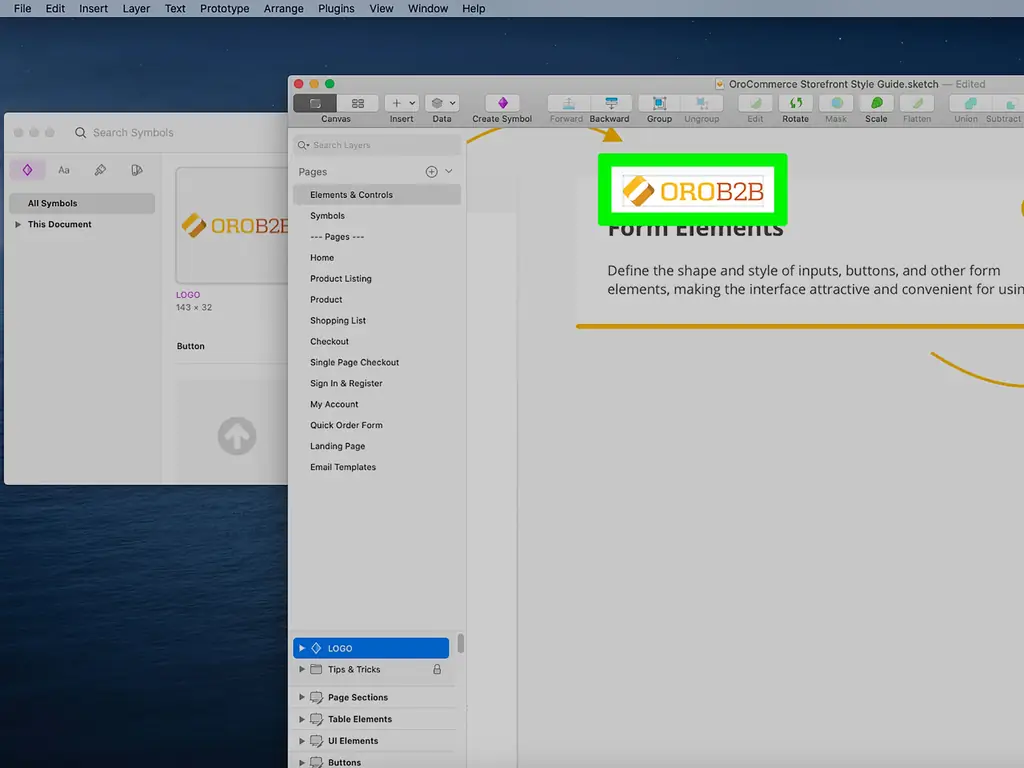This screenshot has width=1024, height=768.
Task: Click the Rotate tool icon
Action: [795, 103]
